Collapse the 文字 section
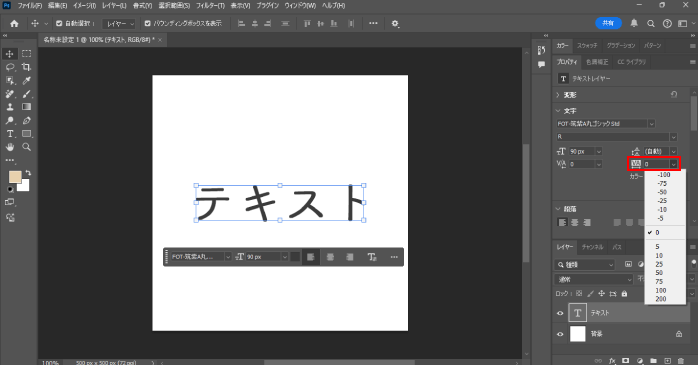The image size is (698, 365). point(558,111)
